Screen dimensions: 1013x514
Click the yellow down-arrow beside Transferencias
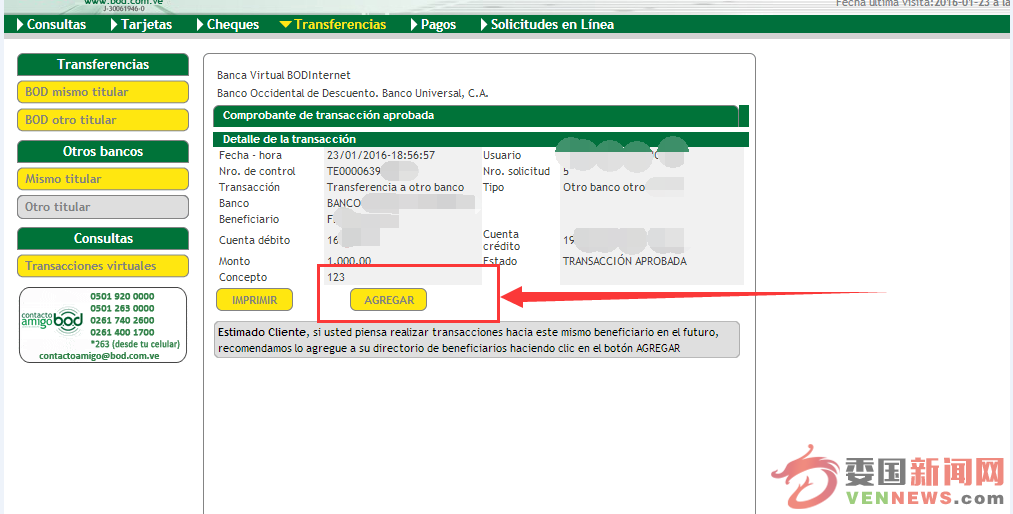tap(285, 25)
